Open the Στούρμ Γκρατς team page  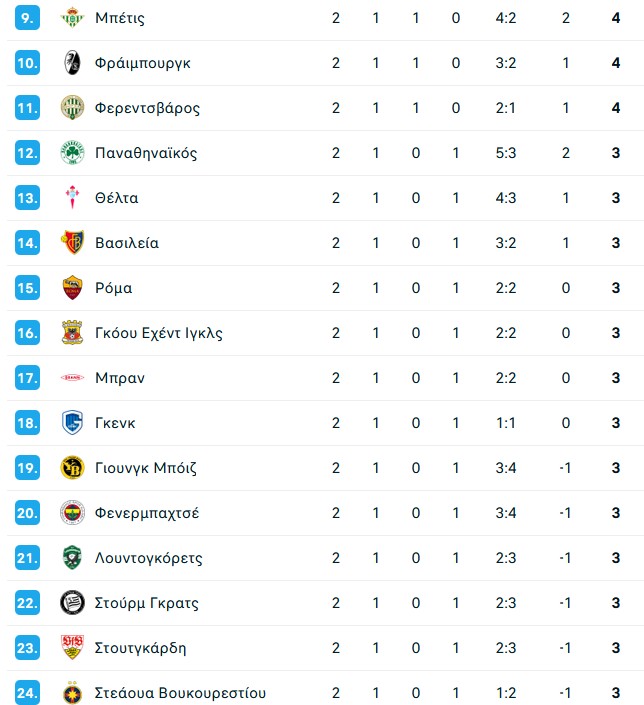[146, 603]
